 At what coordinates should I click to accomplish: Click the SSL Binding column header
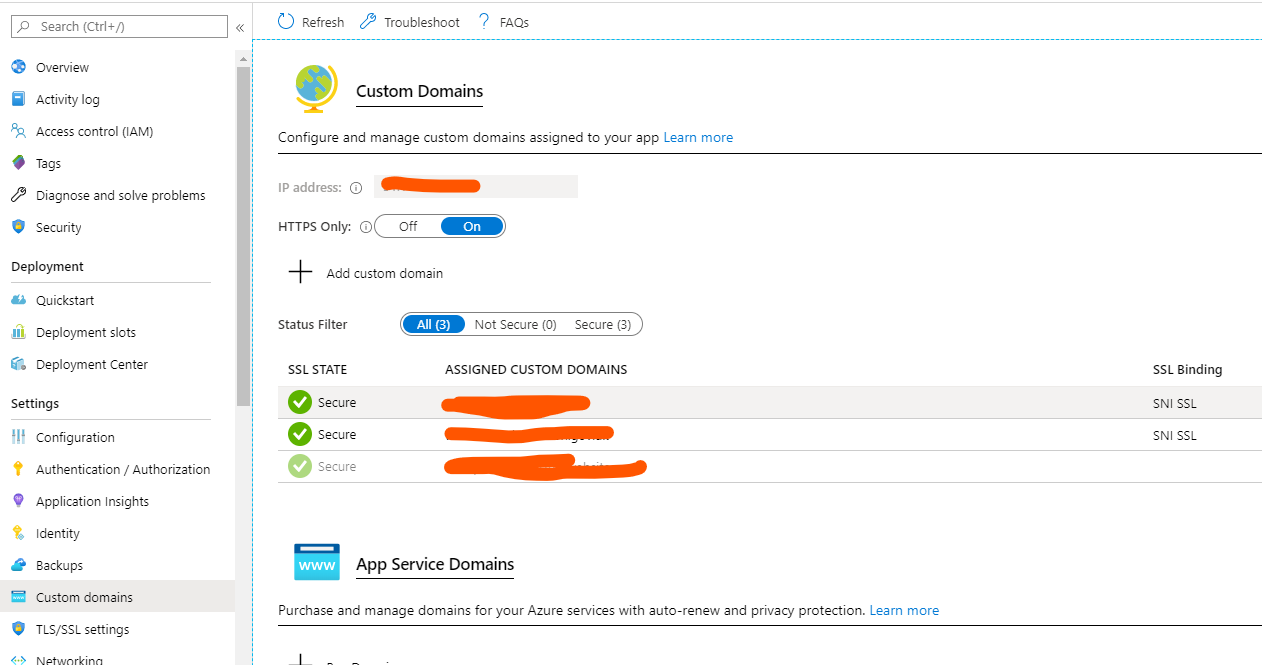pyautogui.click(x=1187, y=369)
